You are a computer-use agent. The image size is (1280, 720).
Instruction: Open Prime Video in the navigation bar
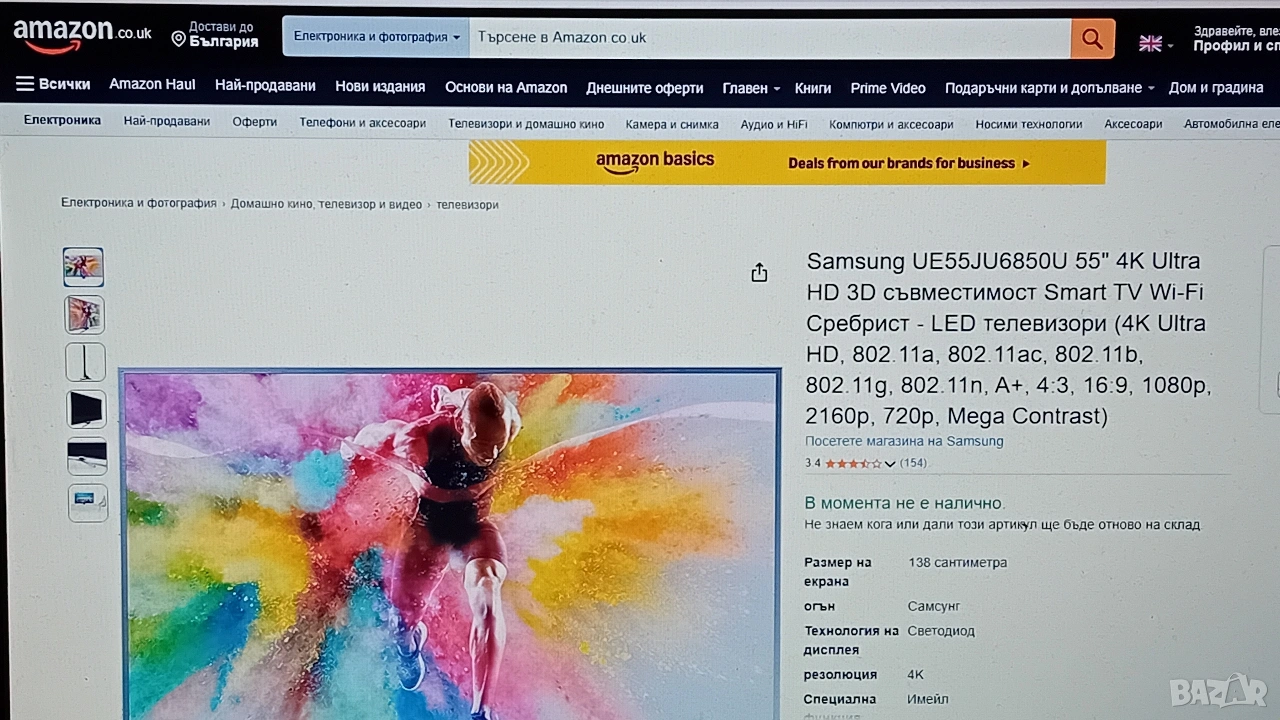(888, 88)
